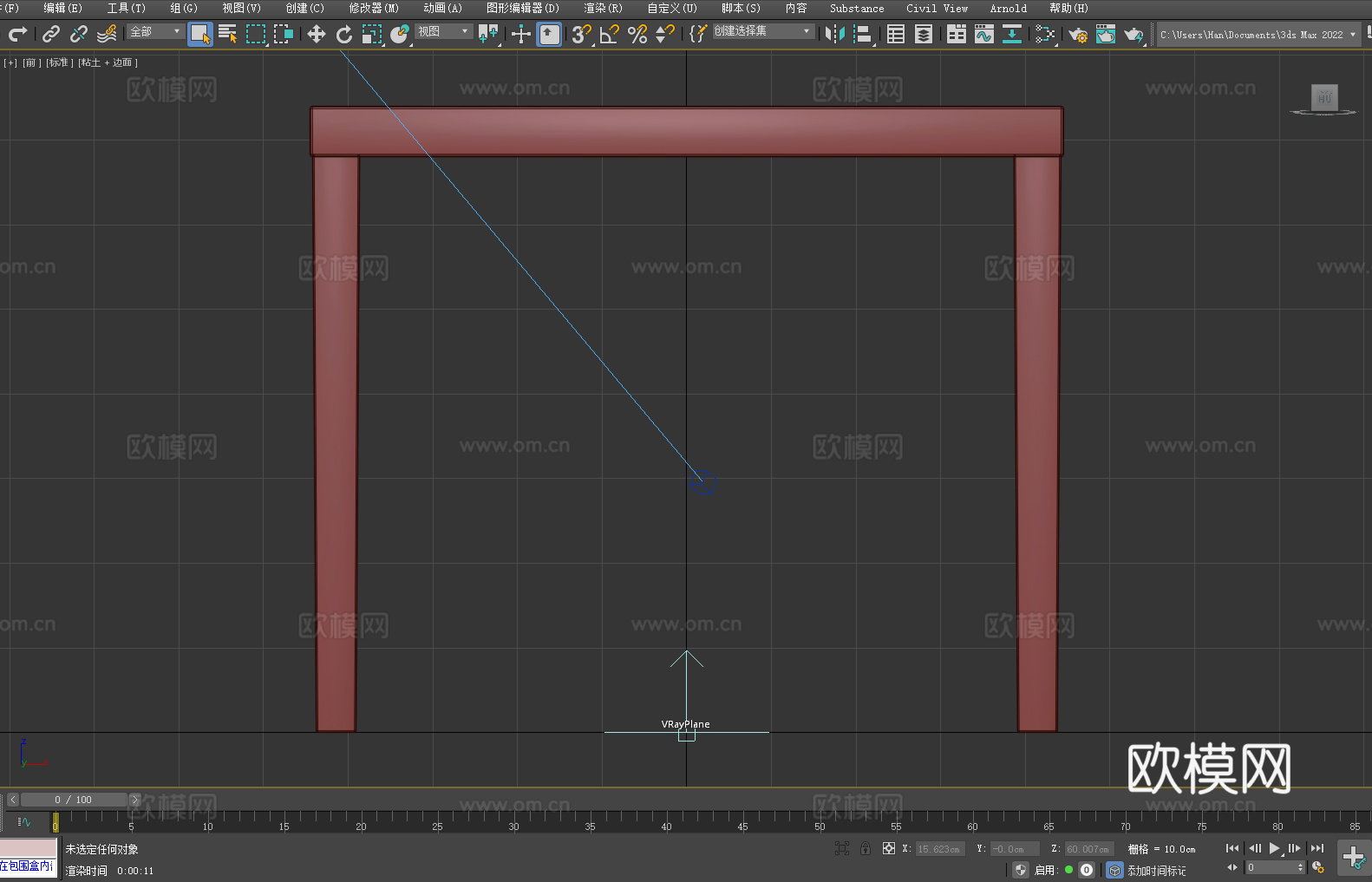Toggle the Spinner Snap button
The width and height of the screenshot is (1372, 882).
665,34
